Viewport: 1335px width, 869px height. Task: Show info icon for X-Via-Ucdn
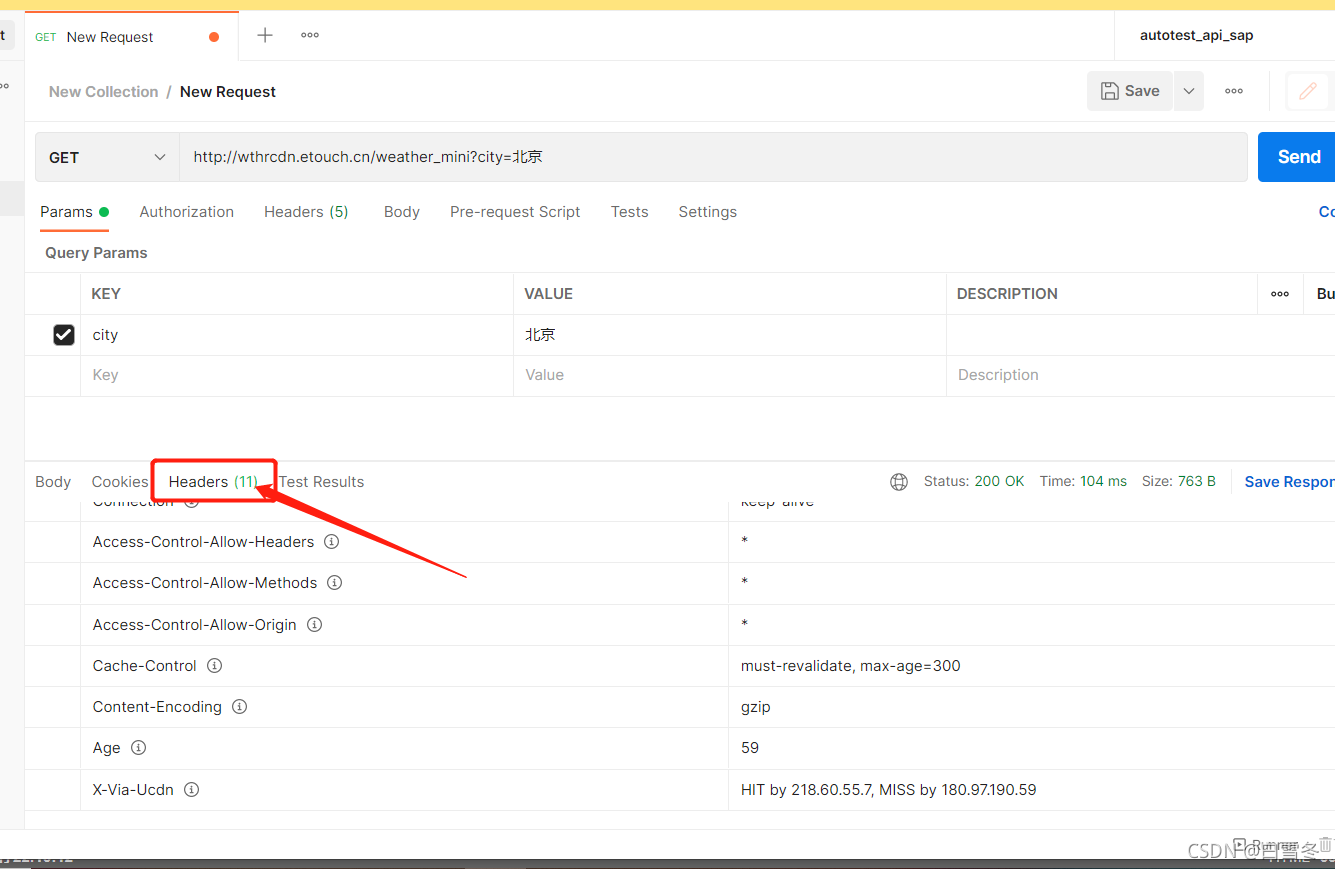pos(191,790)
